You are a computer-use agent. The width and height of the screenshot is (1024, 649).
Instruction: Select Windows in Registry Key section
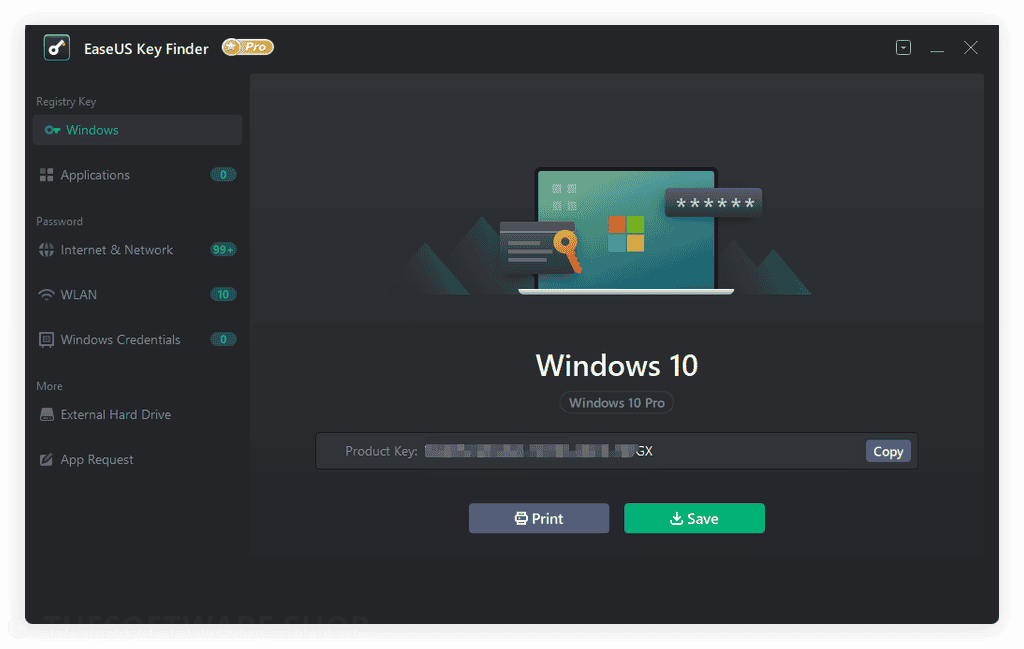137,130
